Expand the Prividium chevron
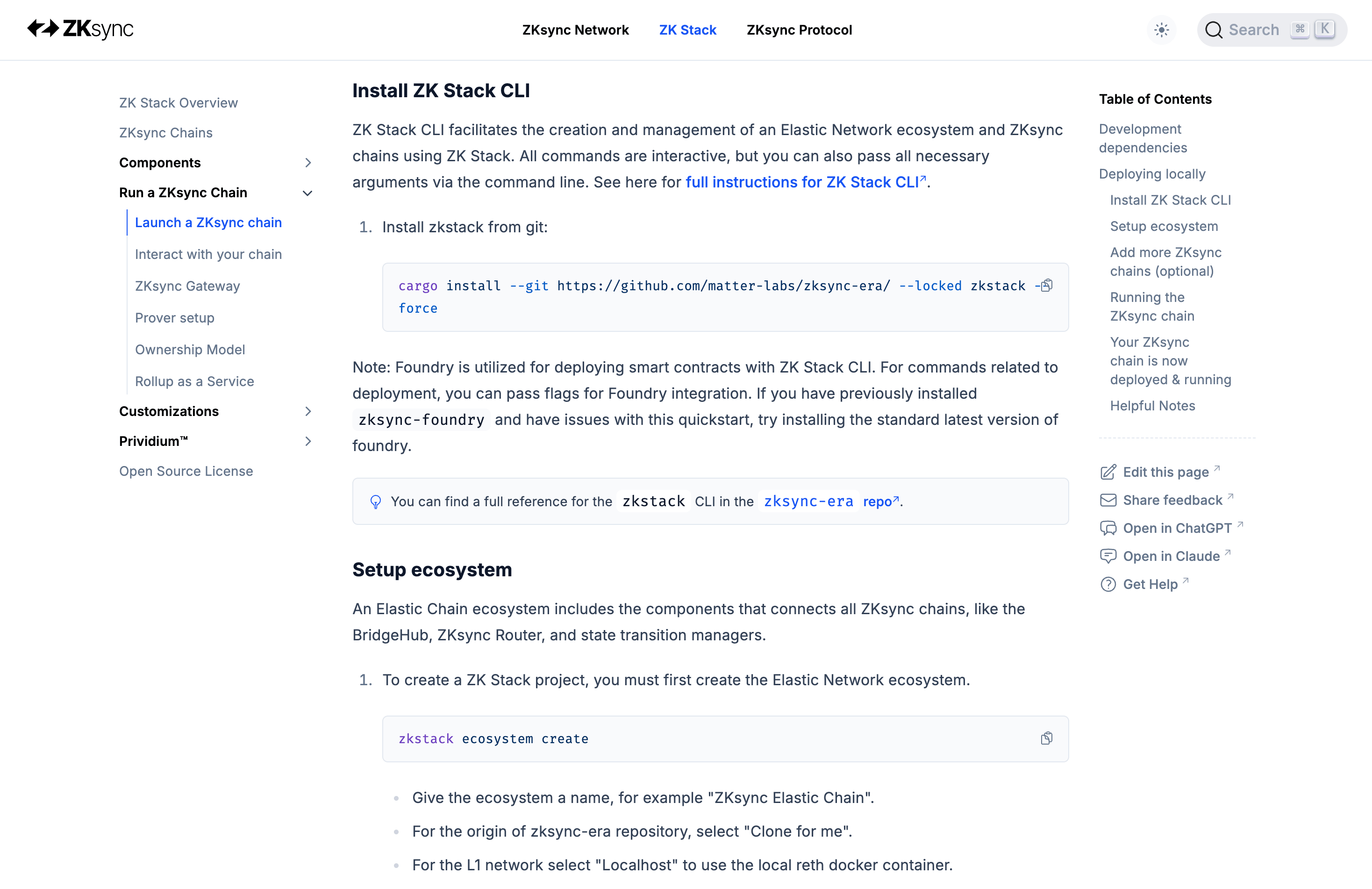Screen dimensions: 1372x889 308,442
